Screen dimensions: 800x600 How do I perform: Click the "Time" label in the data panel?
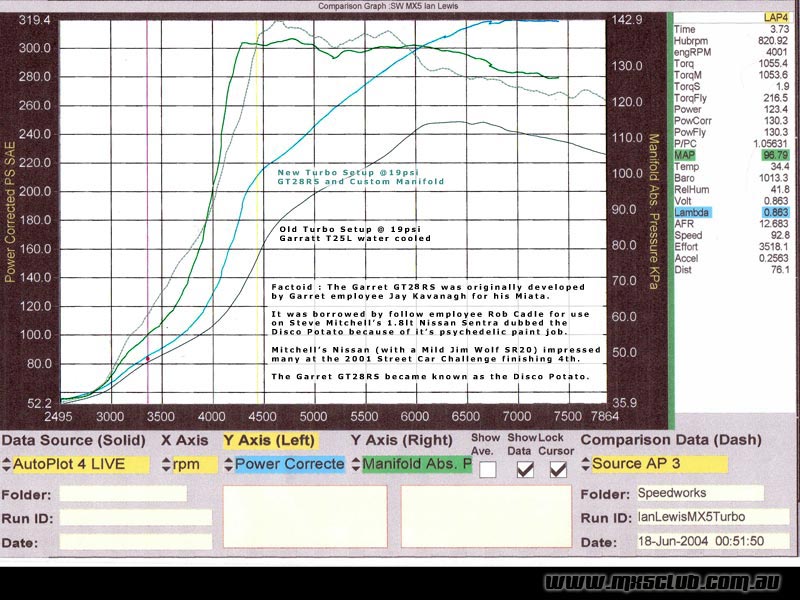[685, 30]
